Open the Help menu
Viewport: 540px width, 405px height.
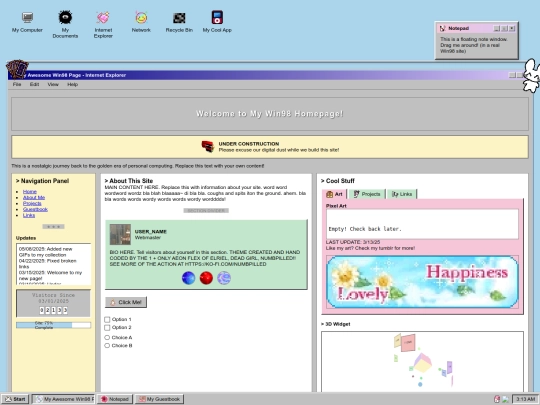(72, 84)
